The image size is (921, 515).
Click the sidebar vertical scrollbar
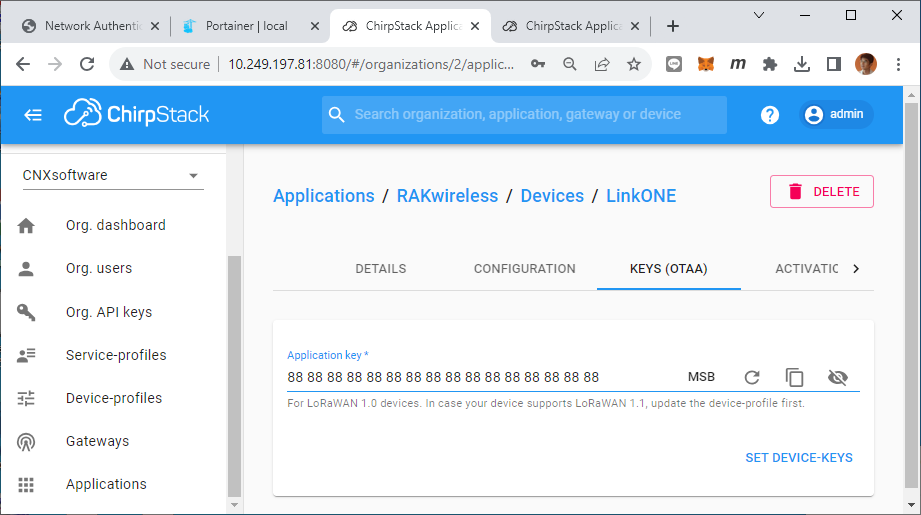[x=234, y=376]
